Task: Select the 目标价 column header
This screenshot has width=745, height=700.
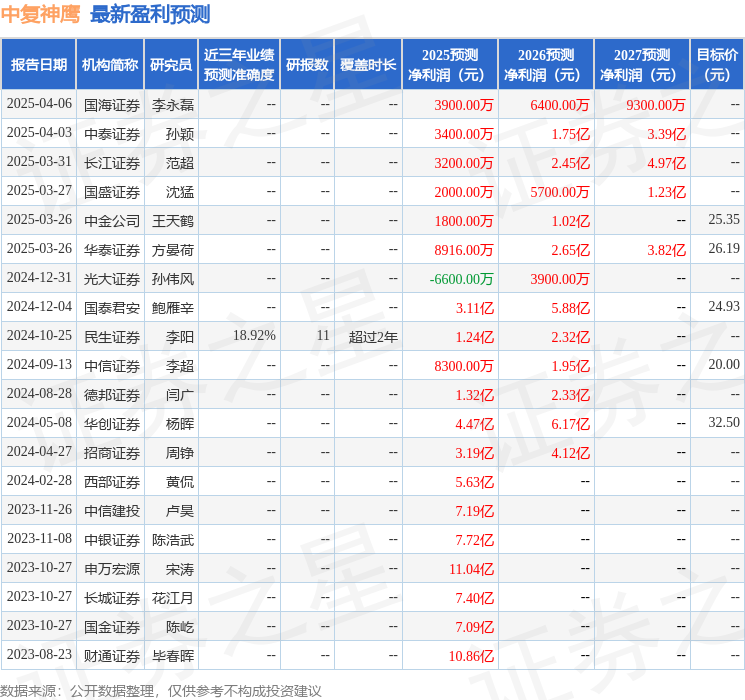Action: click(x=717, y=65)
